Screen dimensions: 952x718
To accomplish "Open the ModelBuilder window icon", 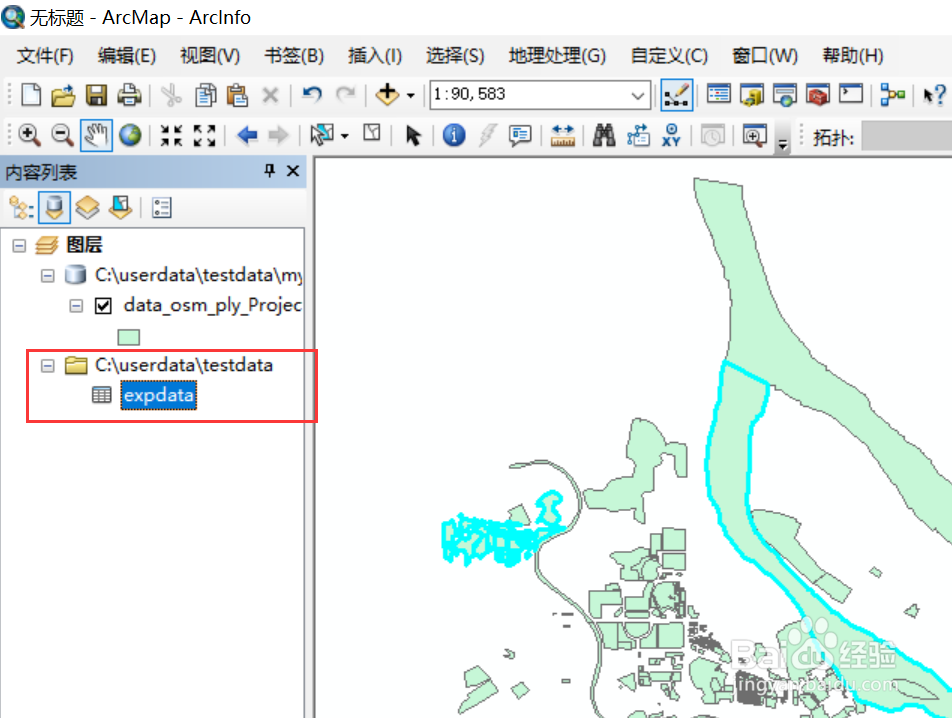I will 892,95.
